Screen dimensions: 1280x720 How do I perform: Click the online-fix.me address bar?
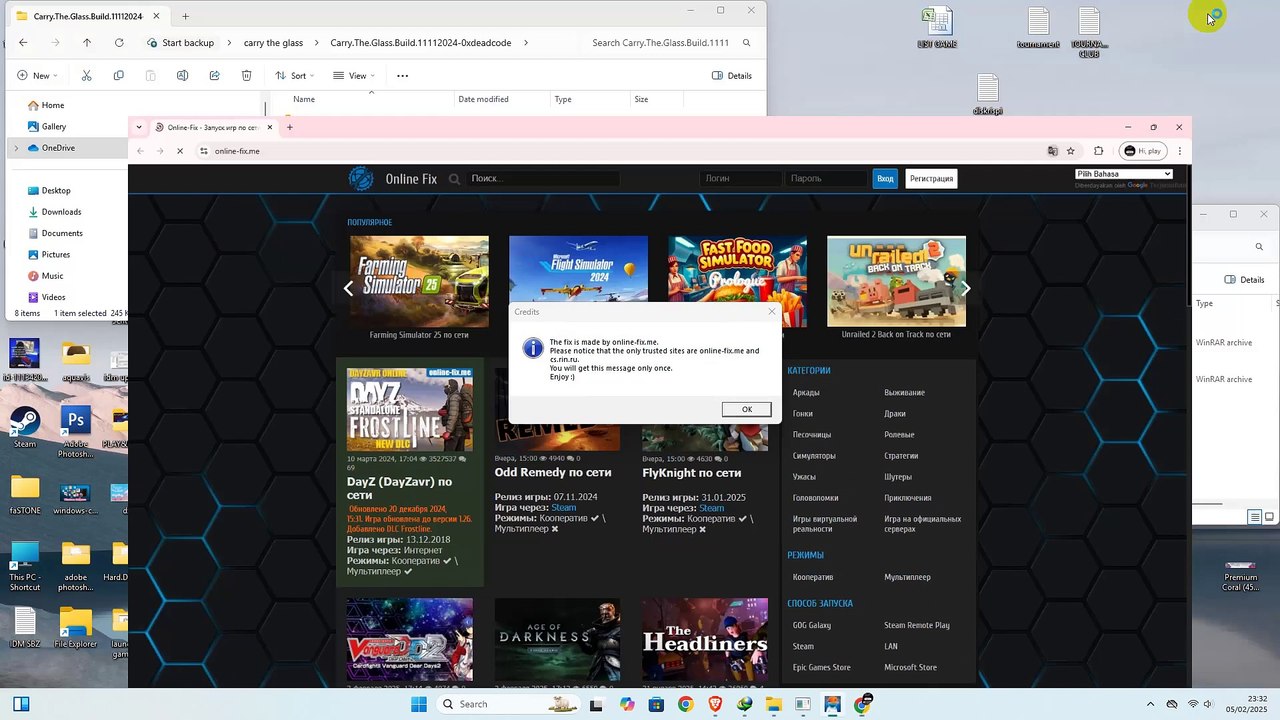620,151
